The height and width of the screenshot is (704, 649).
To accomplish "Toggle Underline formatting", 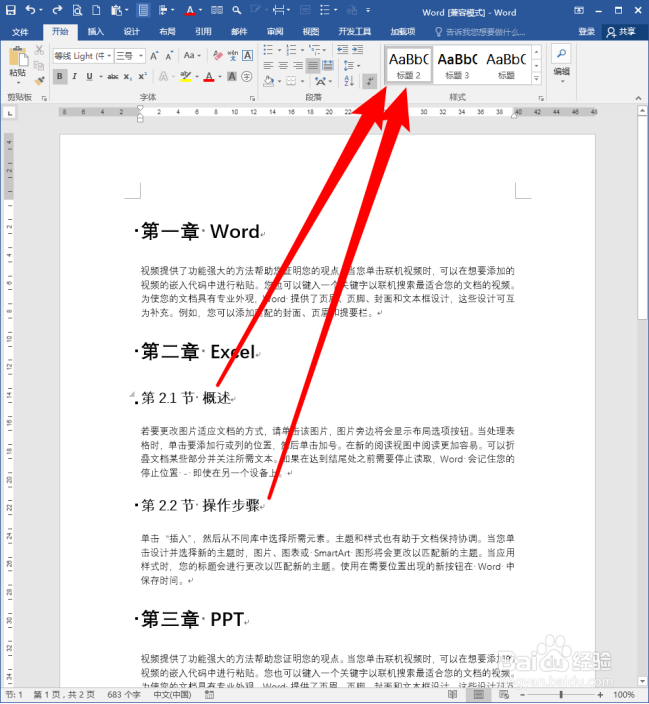I will [x=89, y=76].
